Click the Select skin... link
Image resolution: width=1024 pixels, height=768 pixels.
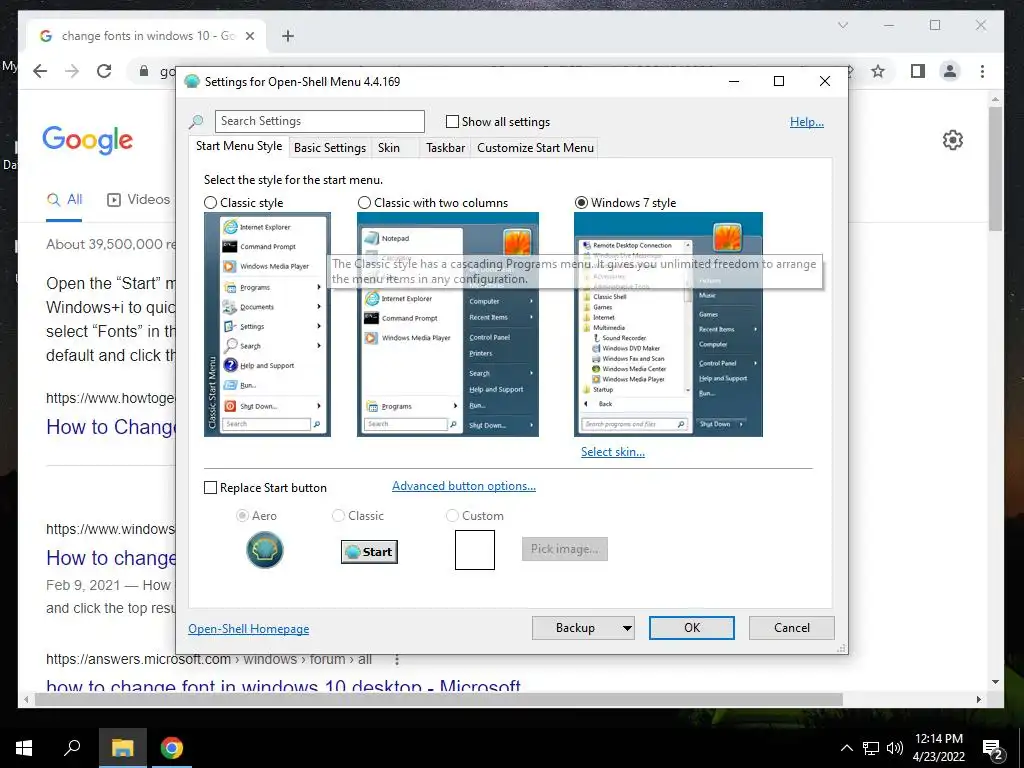pyautogui.click(x=613, y=452)
